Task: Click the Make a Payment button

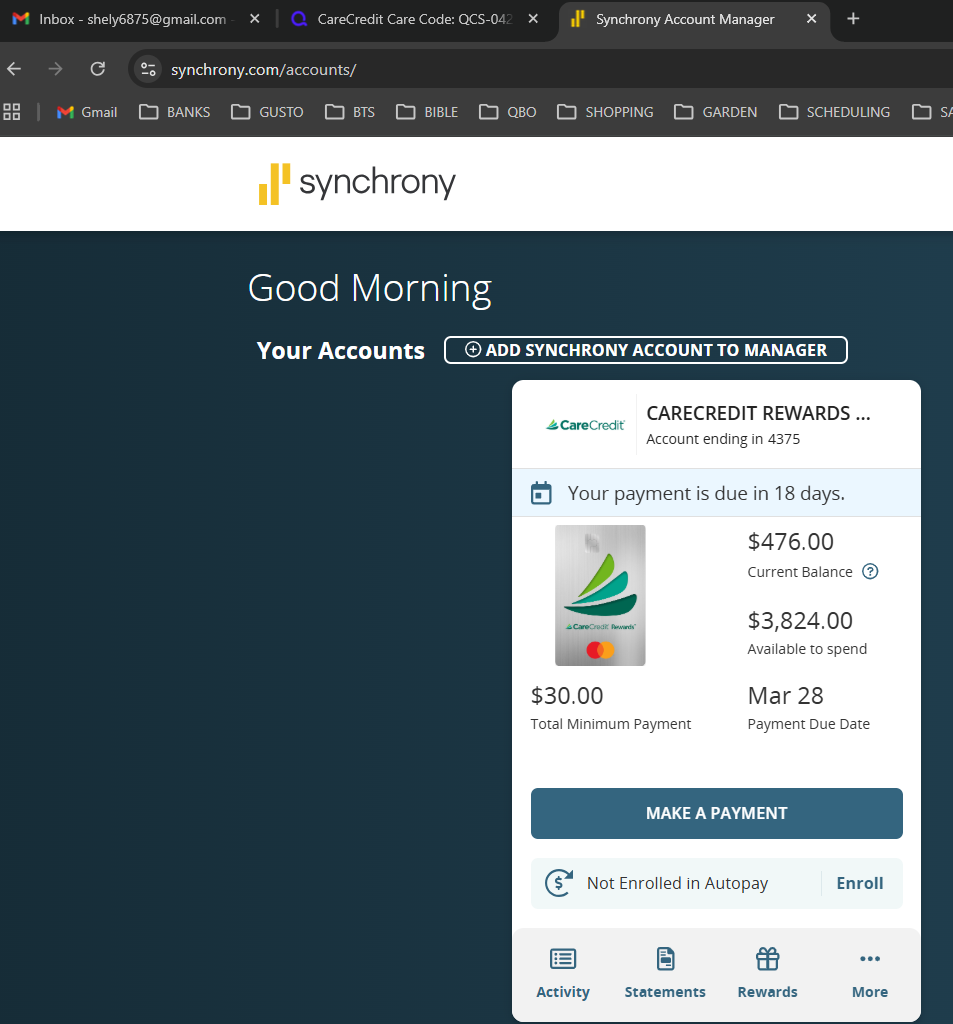Action: (x=717, y=813)
